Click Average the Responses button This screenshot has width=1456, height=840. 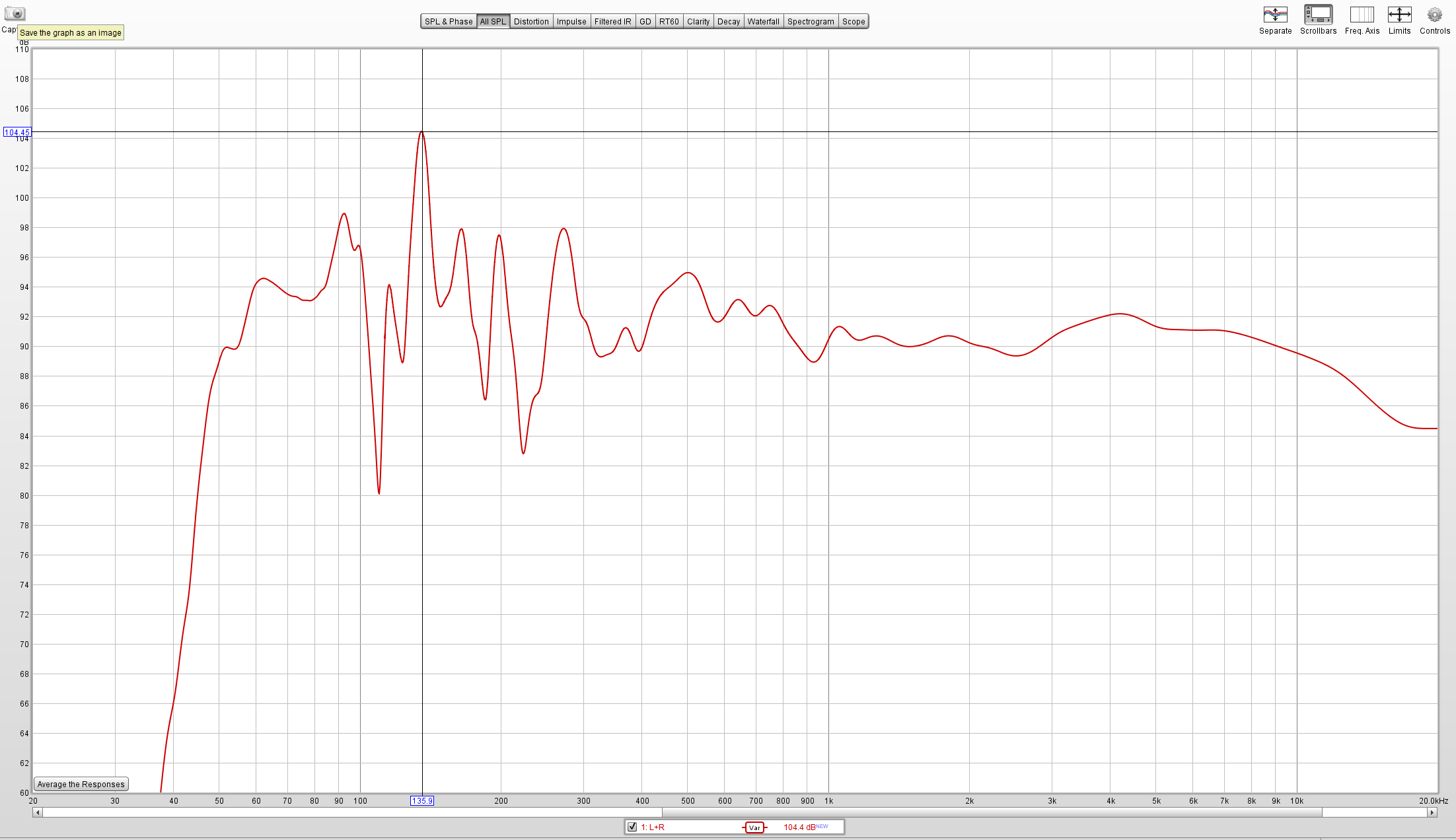coord(81,784)
